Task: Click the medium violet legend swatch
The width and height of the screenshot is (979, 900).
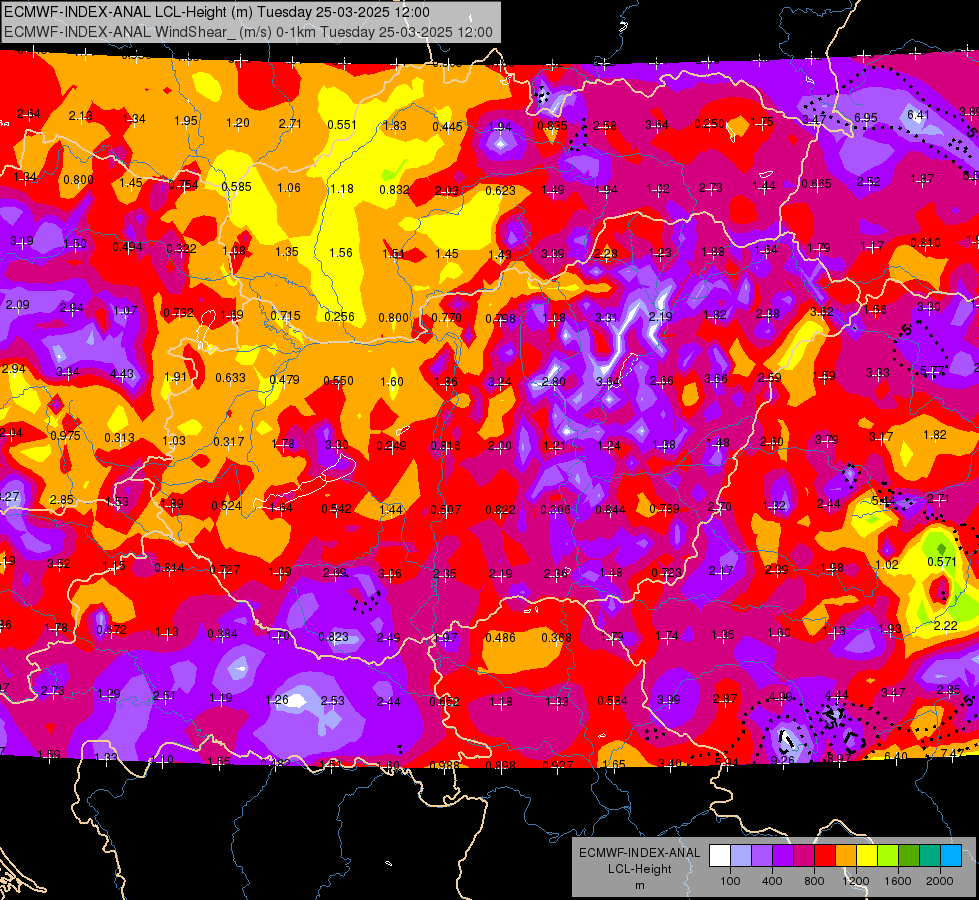Action: tap(762, 855)
